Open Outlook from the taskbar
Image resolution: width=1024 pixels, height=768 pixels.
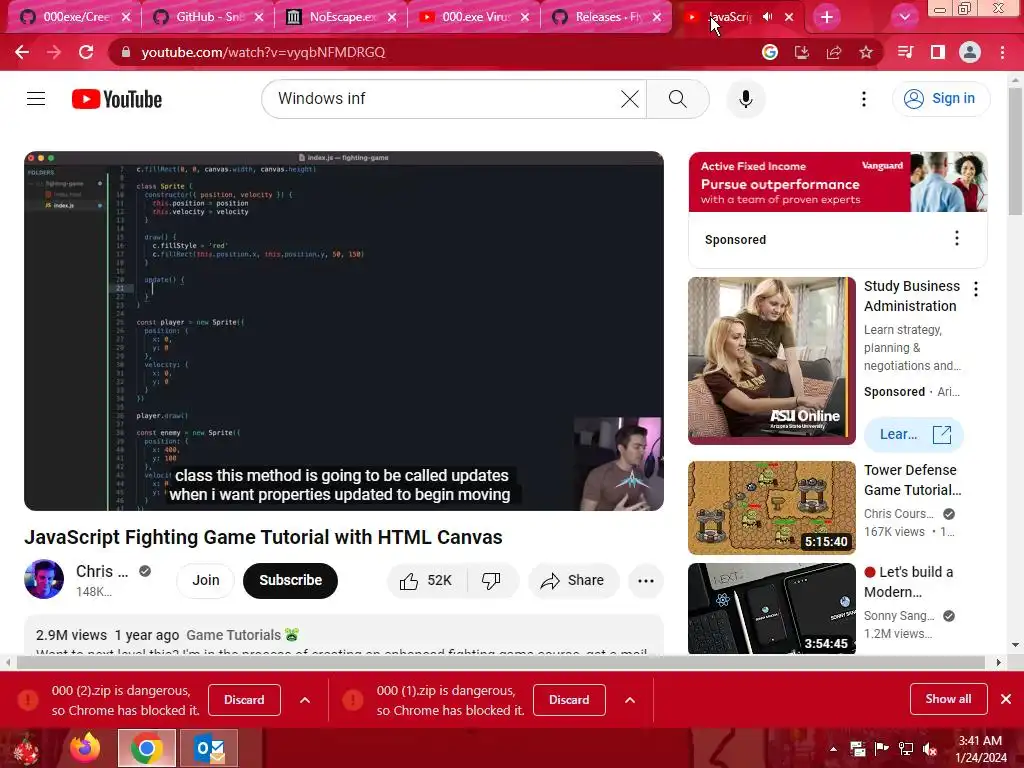(209, 748)
